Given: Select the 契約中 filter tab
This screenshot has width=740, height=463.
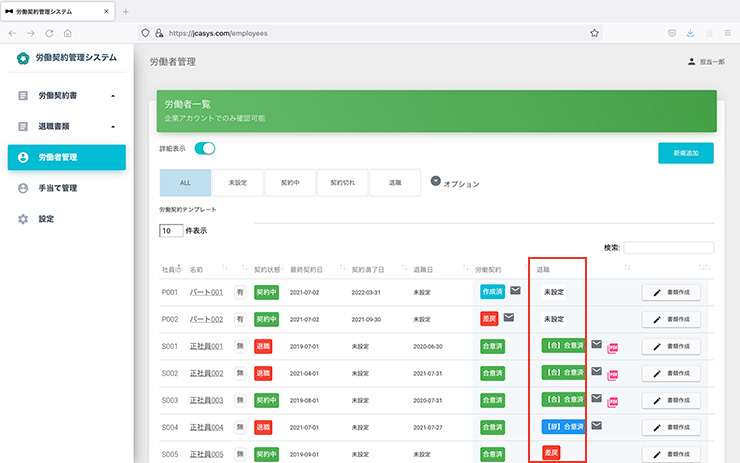Looking at the screenshot, I should point(290,183).
